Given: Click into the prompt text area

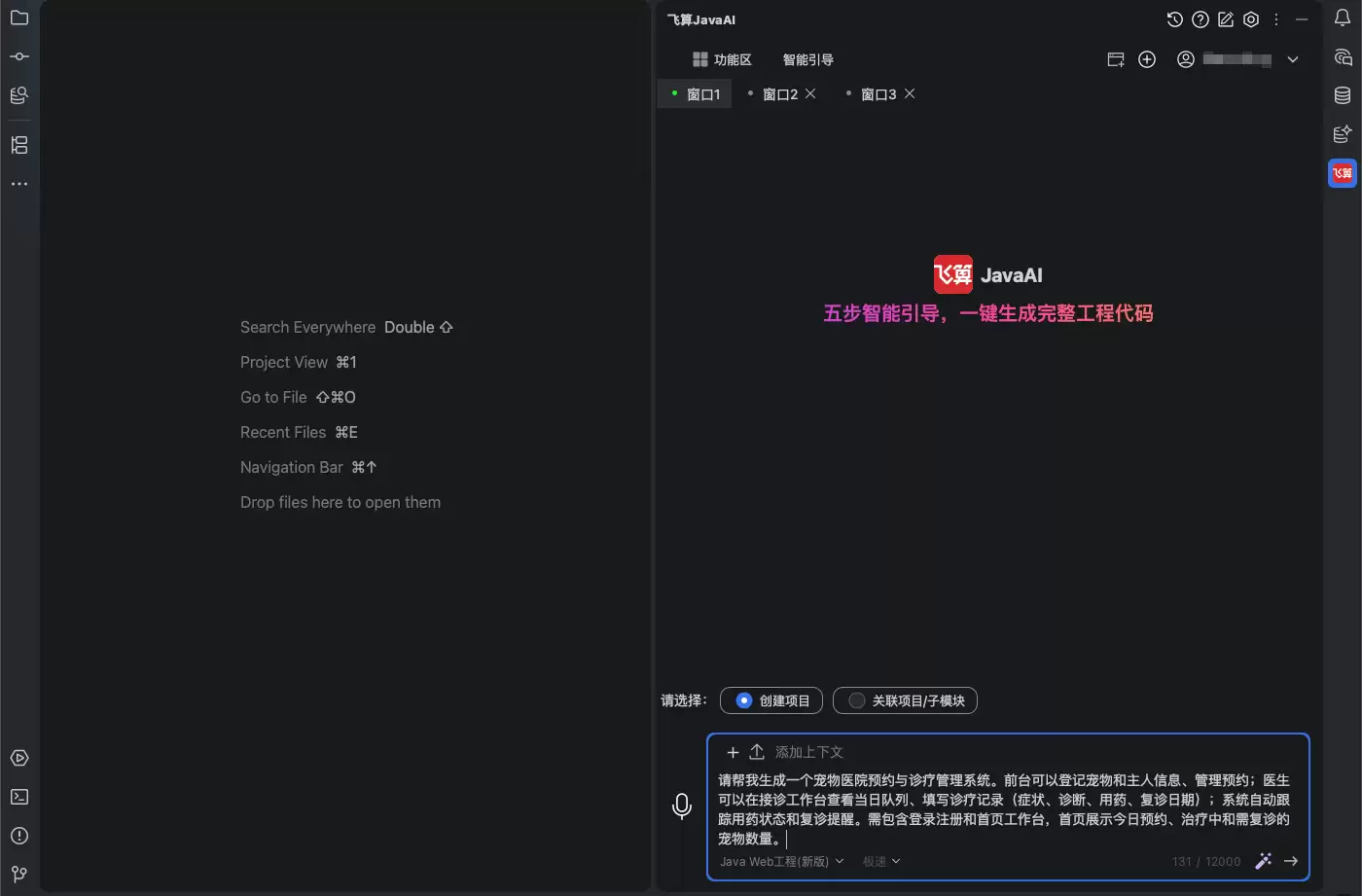Looking at the screenshot, I should [1004, 809].
